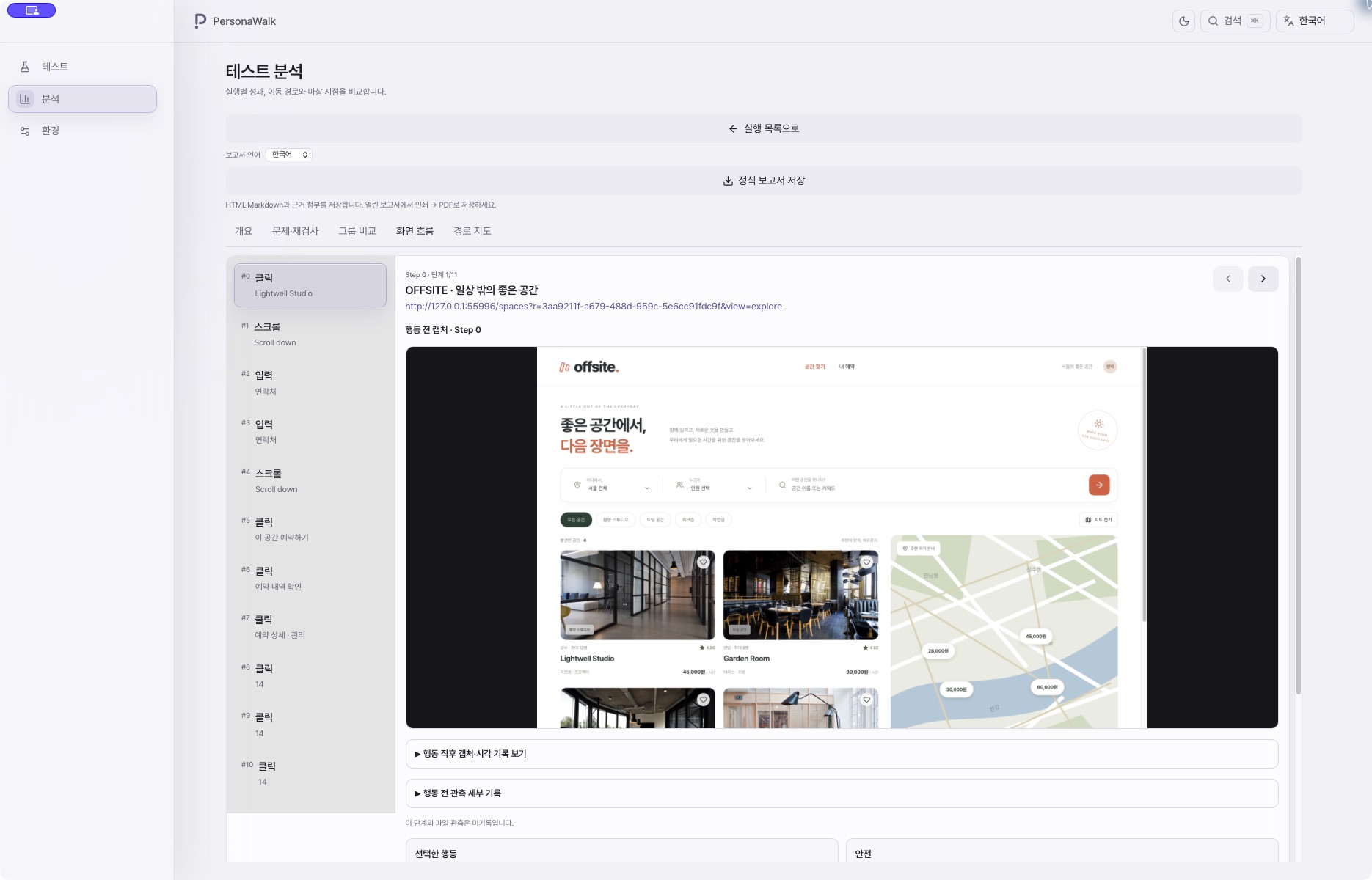
Task: Switch to 그룹 비교 tab
Action: point(357,231)
